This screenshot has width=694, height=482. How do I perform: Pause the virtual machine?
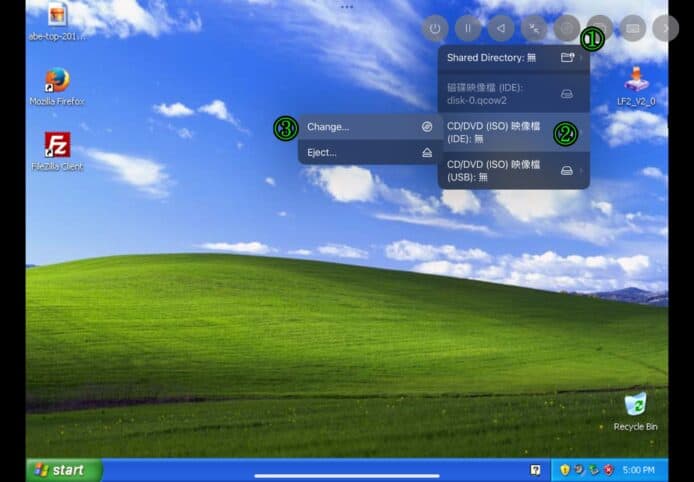(x=467, y=29)
